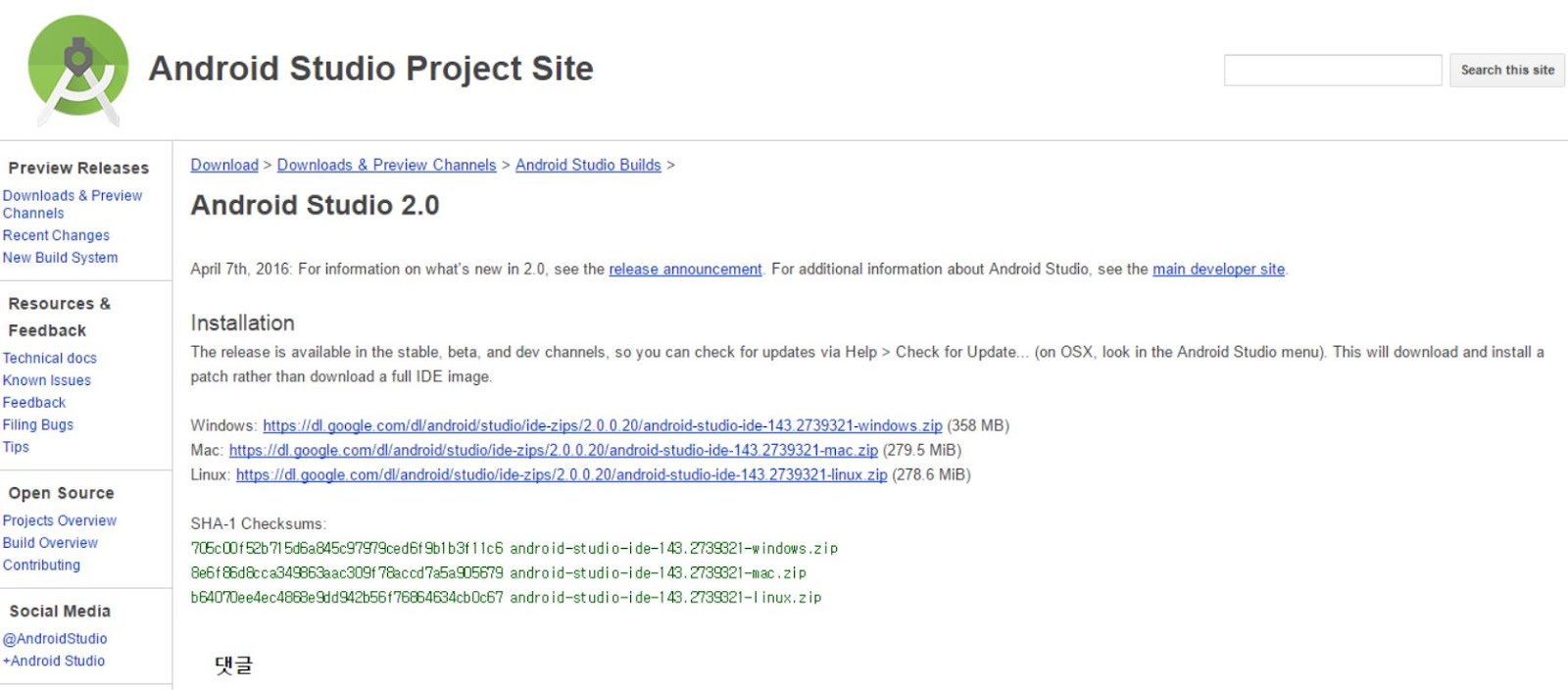Click the Open Source sidebar heading
The width and height of the screenshot is (1568, 690).
[61, 494]
